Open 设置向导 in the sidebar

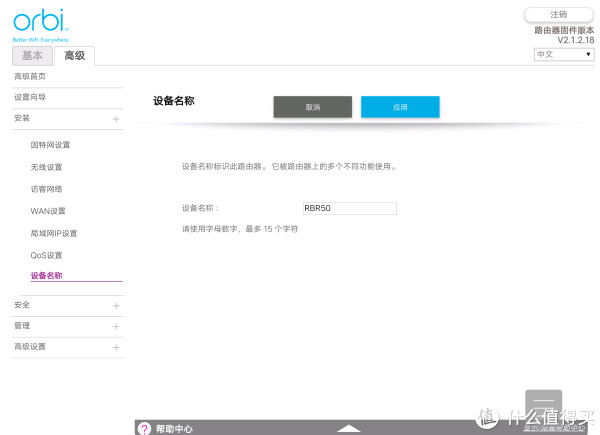[30, 97]
